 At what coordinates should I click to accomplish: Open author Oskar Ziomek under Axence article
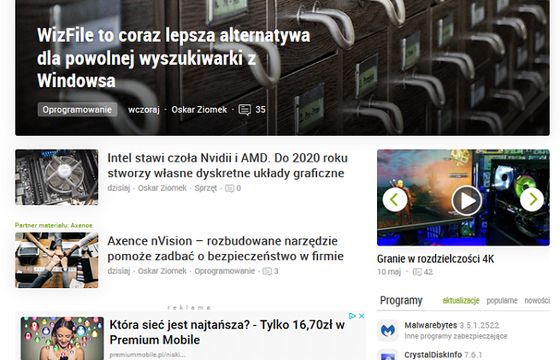pyautogui.click(x=162, y=271)
